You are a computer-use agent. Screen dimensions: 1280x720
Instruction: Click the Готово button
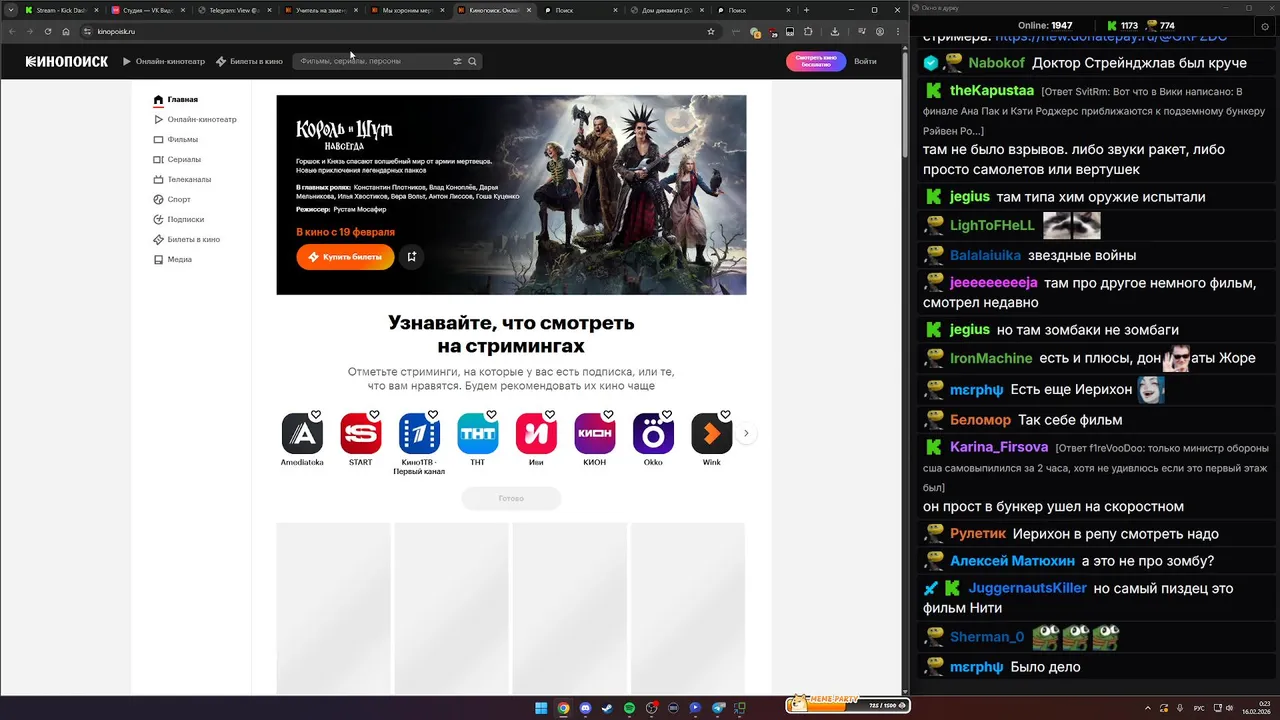[511, 498]
